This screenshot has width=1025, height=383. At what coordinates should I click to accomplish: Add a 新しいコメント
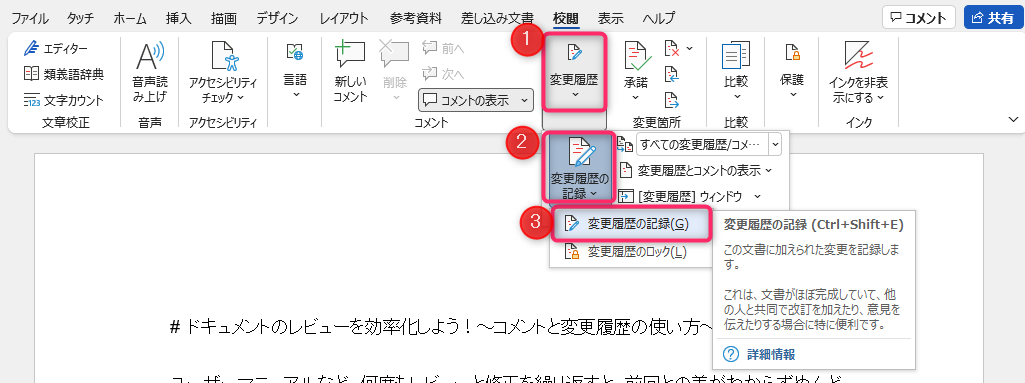point(350,72)
